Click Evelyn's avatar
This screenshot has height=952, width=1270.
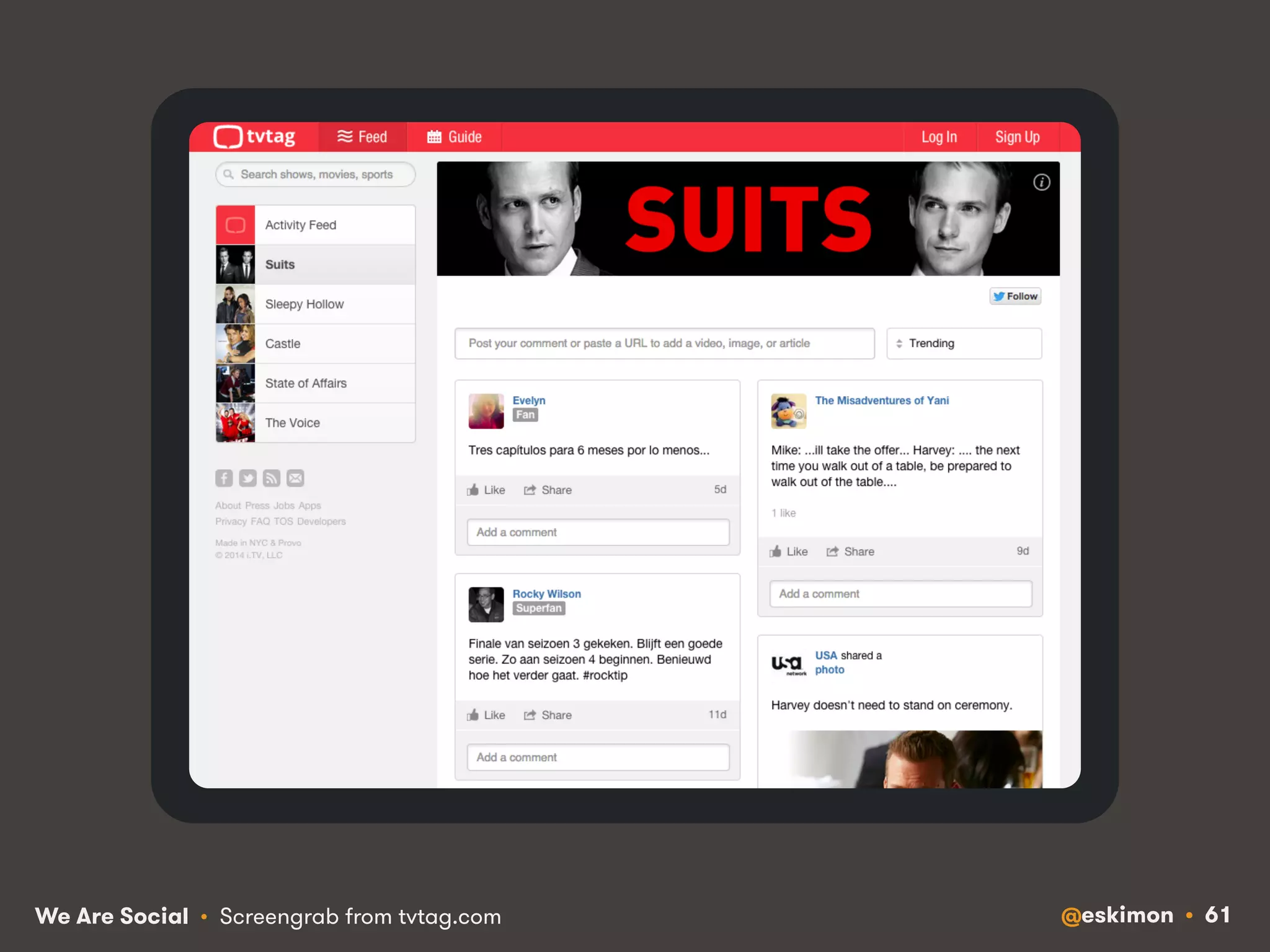486,411
